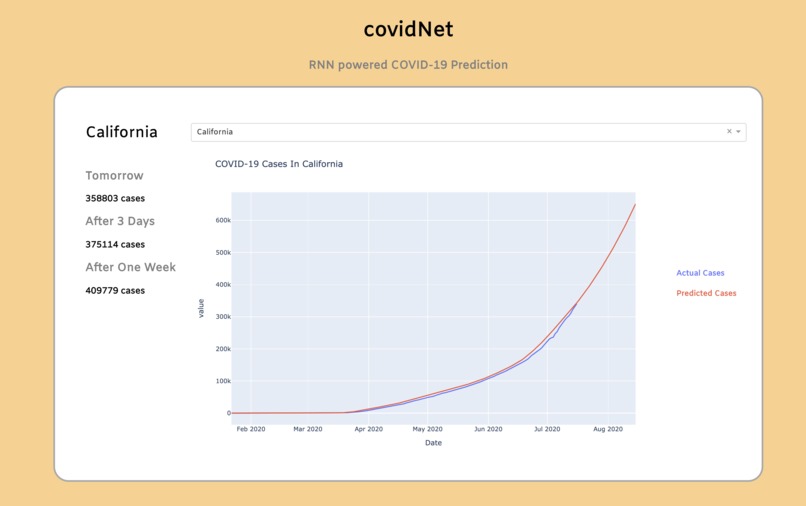Open the state dropdown arrow

coord(738,132)
